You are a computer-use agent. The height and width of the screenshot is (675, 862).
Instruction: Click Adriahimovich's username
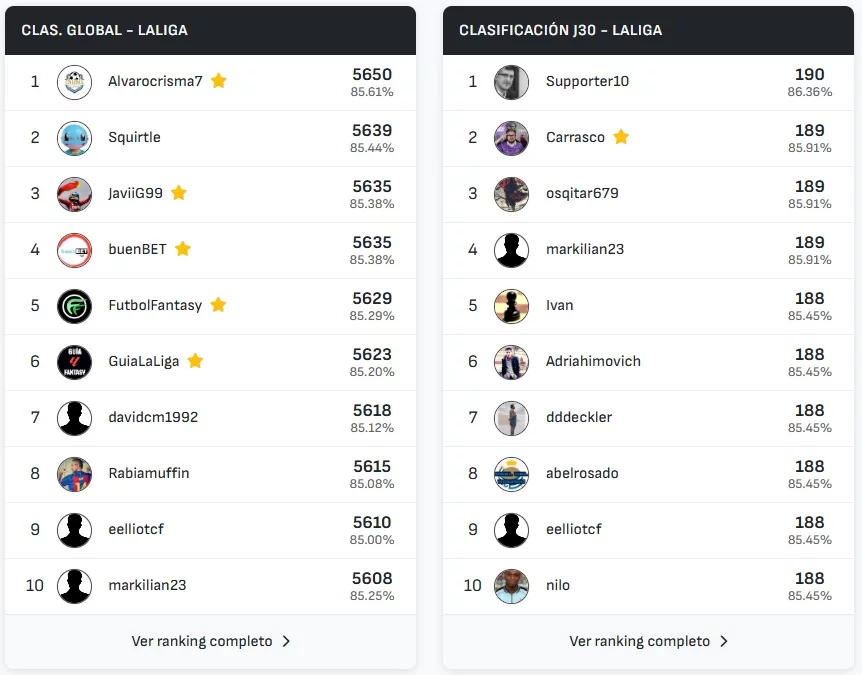[593, 361]
